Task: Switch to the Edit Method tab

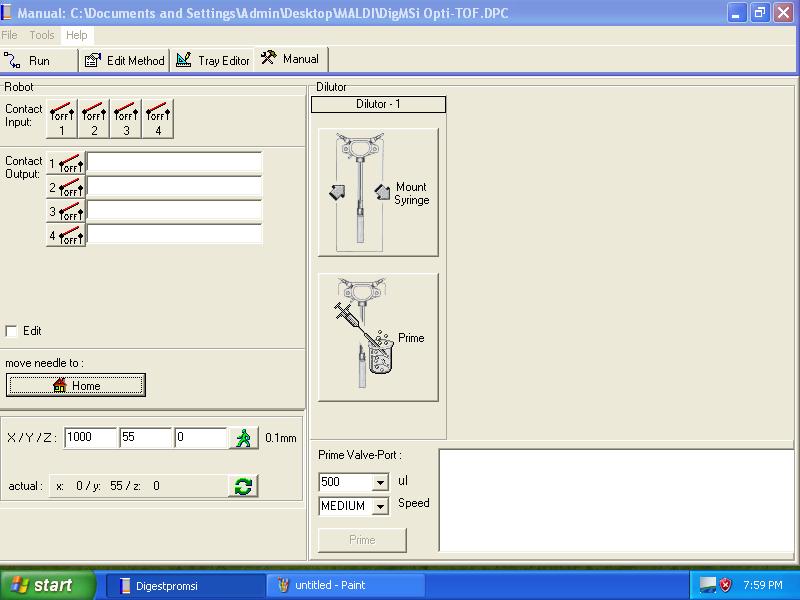Action: pos(125,60)
